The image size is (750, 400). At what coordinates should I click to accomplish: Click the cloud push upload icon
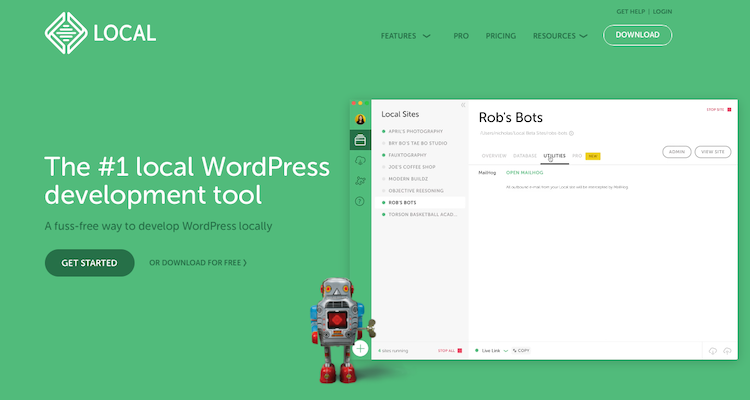(x=727, y=351)
